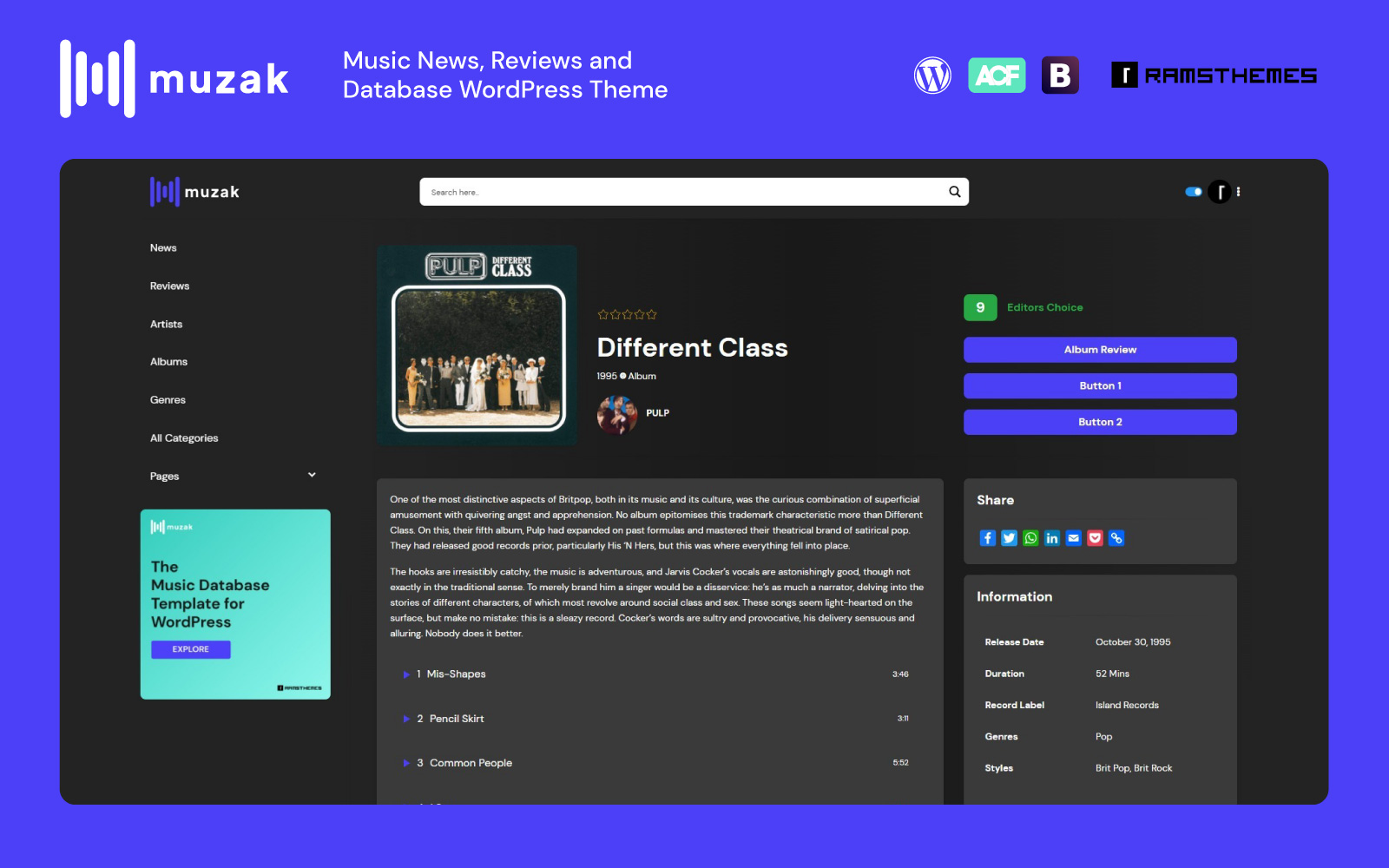Click October 30, 1995 release date

[1133, 642]
